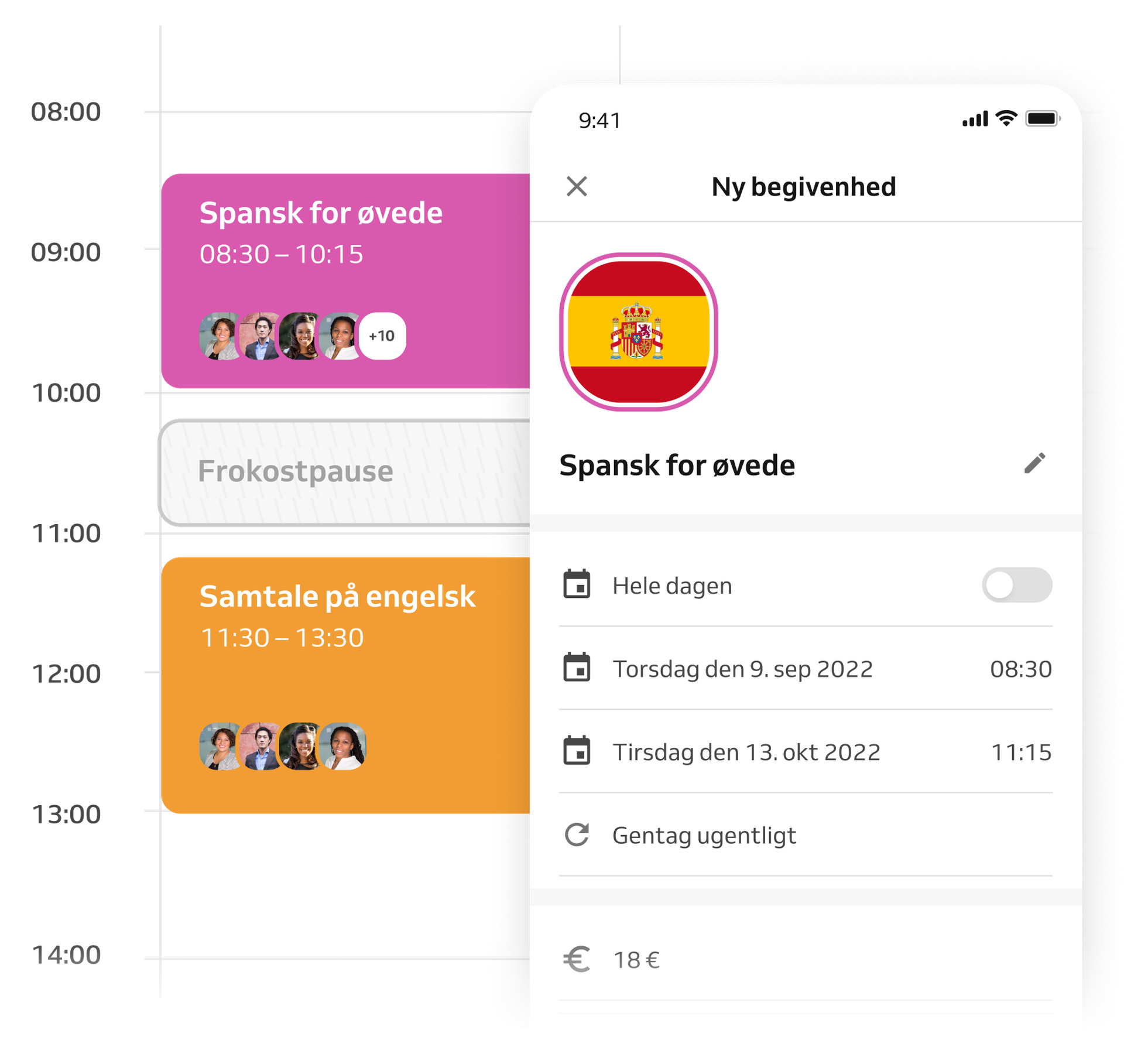Toggle the Hele dagen switch
The image size is (1124, 1064).
pyautogui.click(x=1017, y=585)
